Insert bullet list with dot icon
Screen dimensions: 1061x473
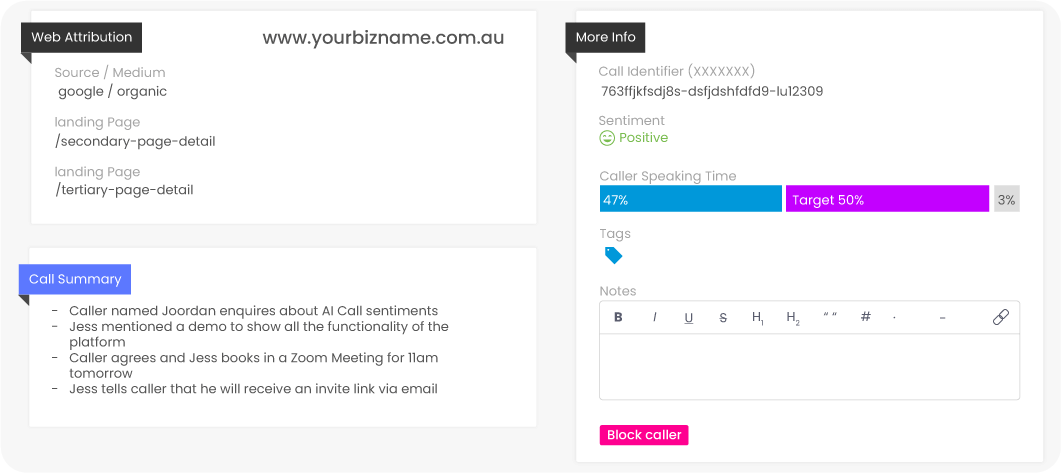(895, 317)
